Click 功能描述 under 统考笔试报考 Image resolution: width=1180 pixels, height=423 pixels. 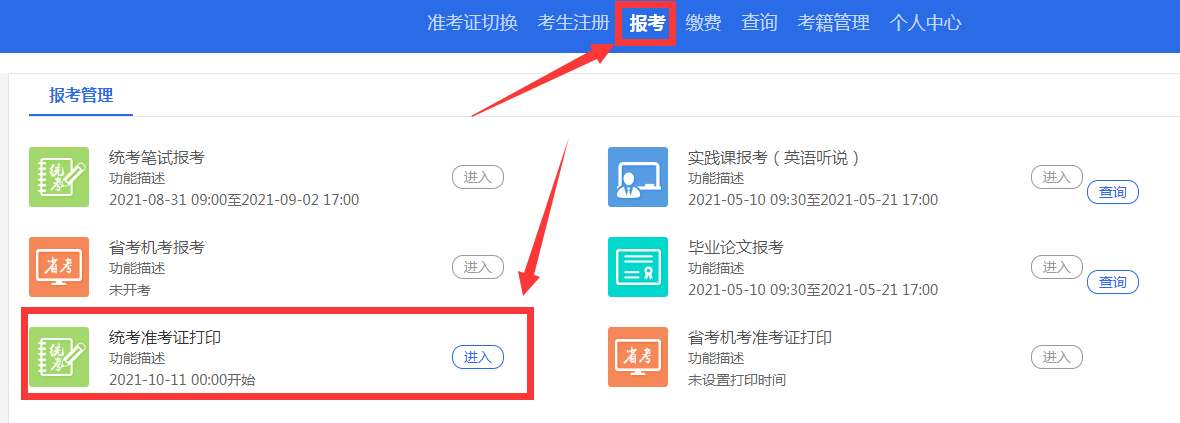pos(137,179)
